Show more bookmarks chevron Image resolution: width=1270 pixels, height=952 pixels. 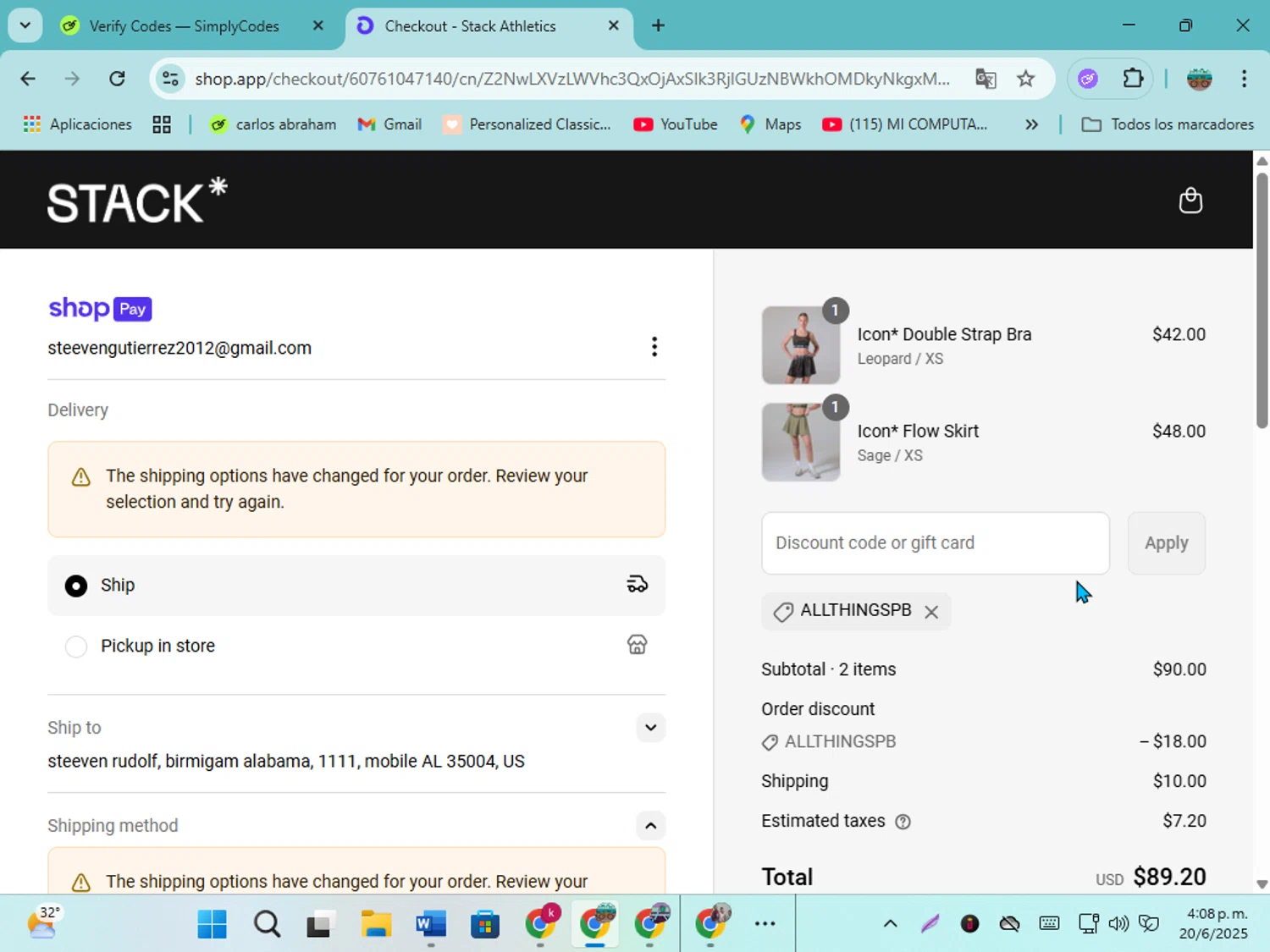pos(1031,124)
